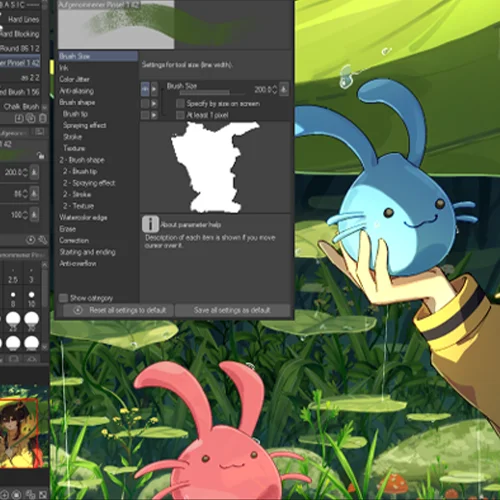Save all settings as default

pos(232,310)
